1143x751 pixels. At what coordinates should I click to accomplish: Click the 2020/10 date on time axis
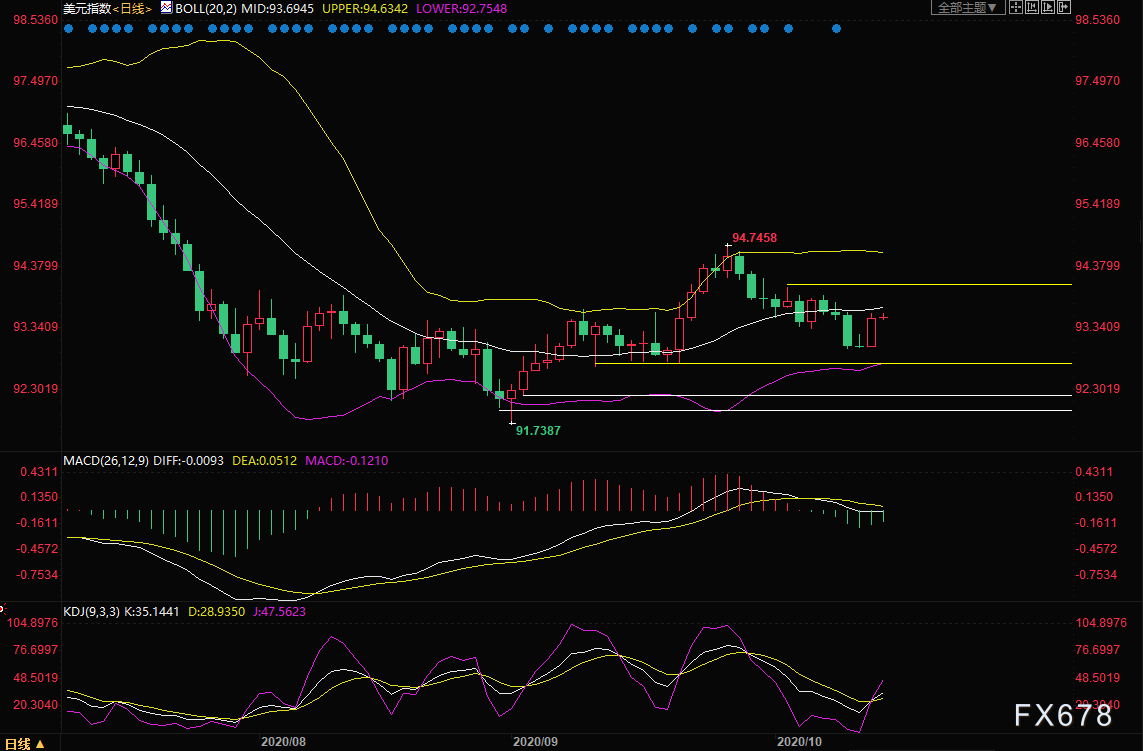point(799,742)
